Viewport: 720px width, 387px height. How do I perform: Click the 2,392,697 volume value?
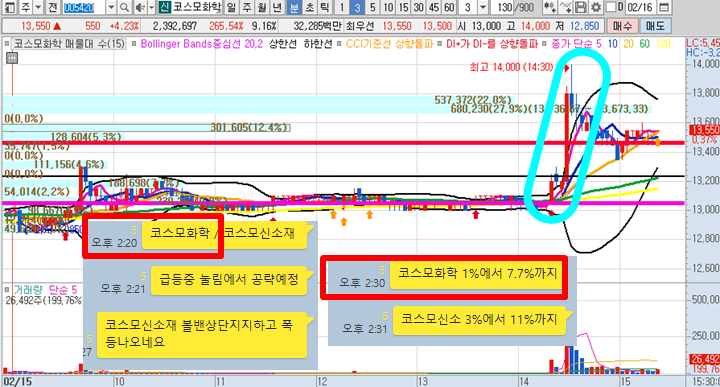coord(175,26)
